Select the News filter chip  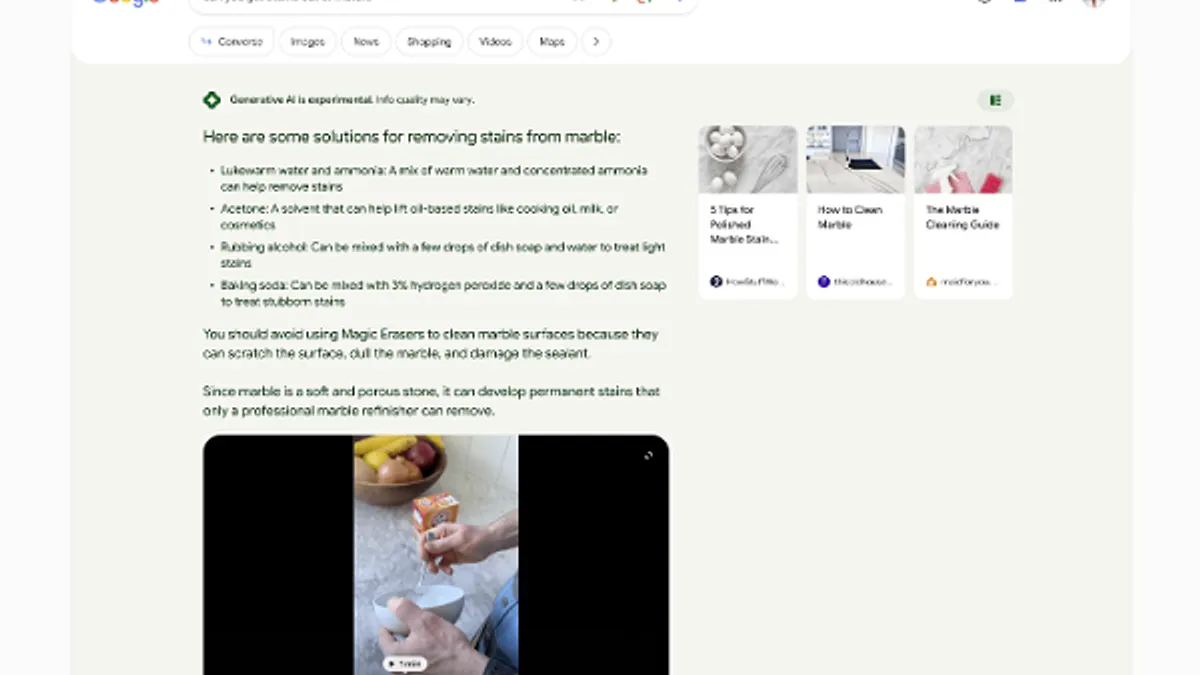366,42
